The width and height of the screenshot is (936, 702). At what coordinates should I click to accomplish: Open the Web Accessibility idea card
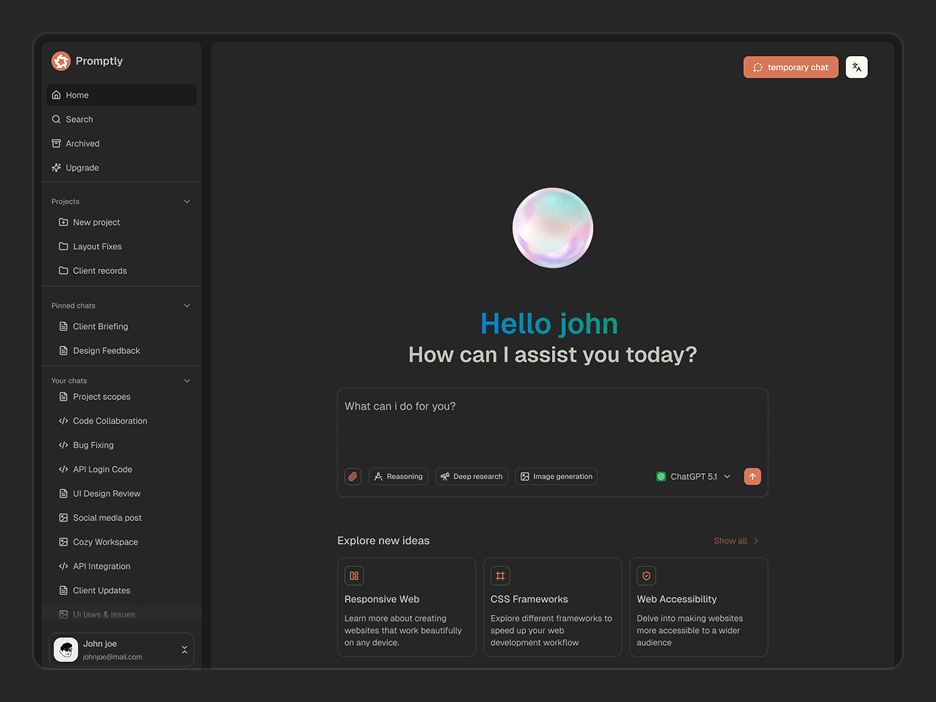tap(698, 607)
